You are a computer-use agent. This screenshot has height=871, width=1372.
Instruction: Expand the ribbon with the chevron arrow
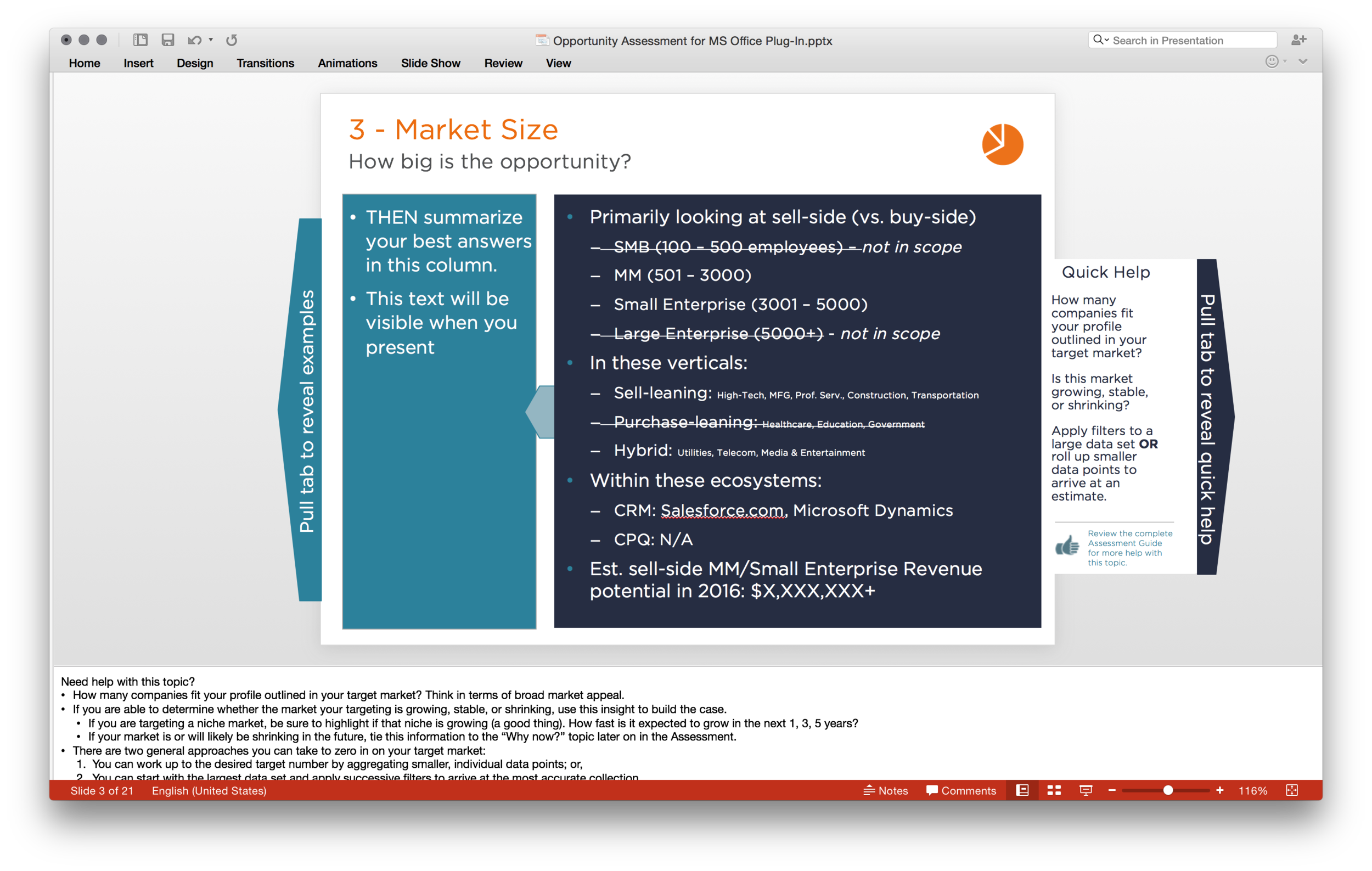[x=1302, y=61]
